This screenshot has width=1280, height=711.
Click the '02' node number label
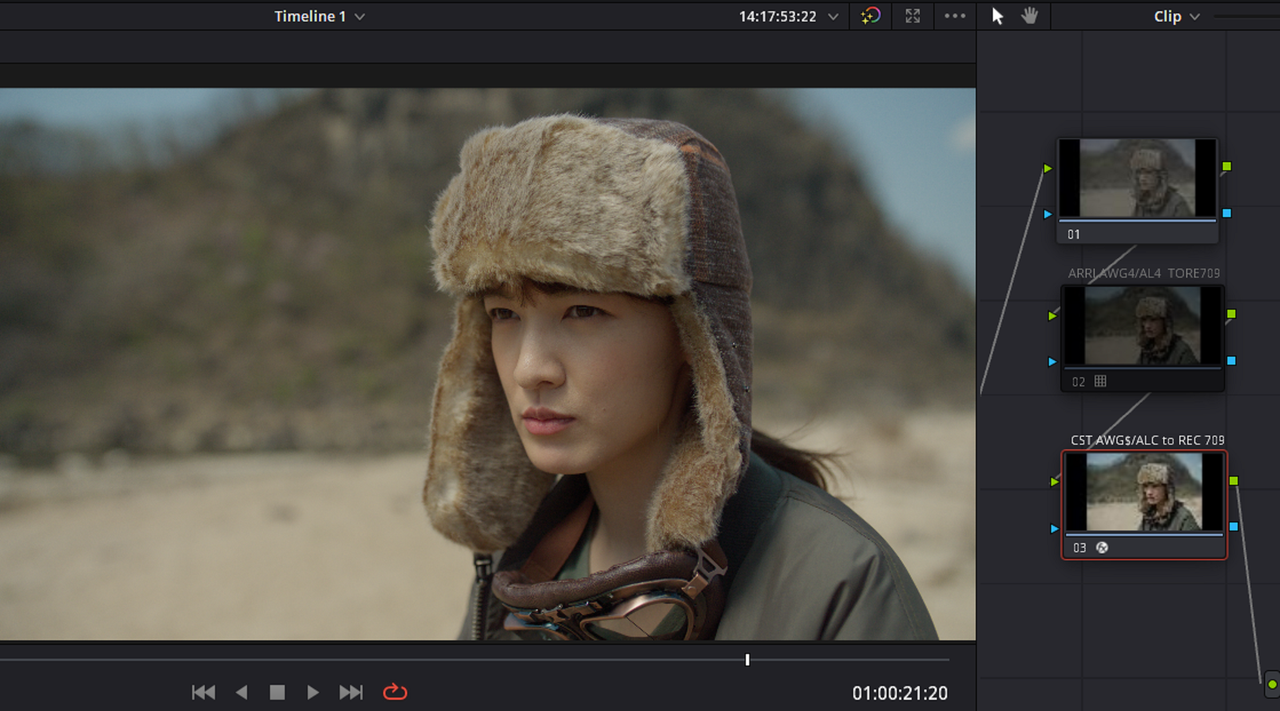(1078, 381)
